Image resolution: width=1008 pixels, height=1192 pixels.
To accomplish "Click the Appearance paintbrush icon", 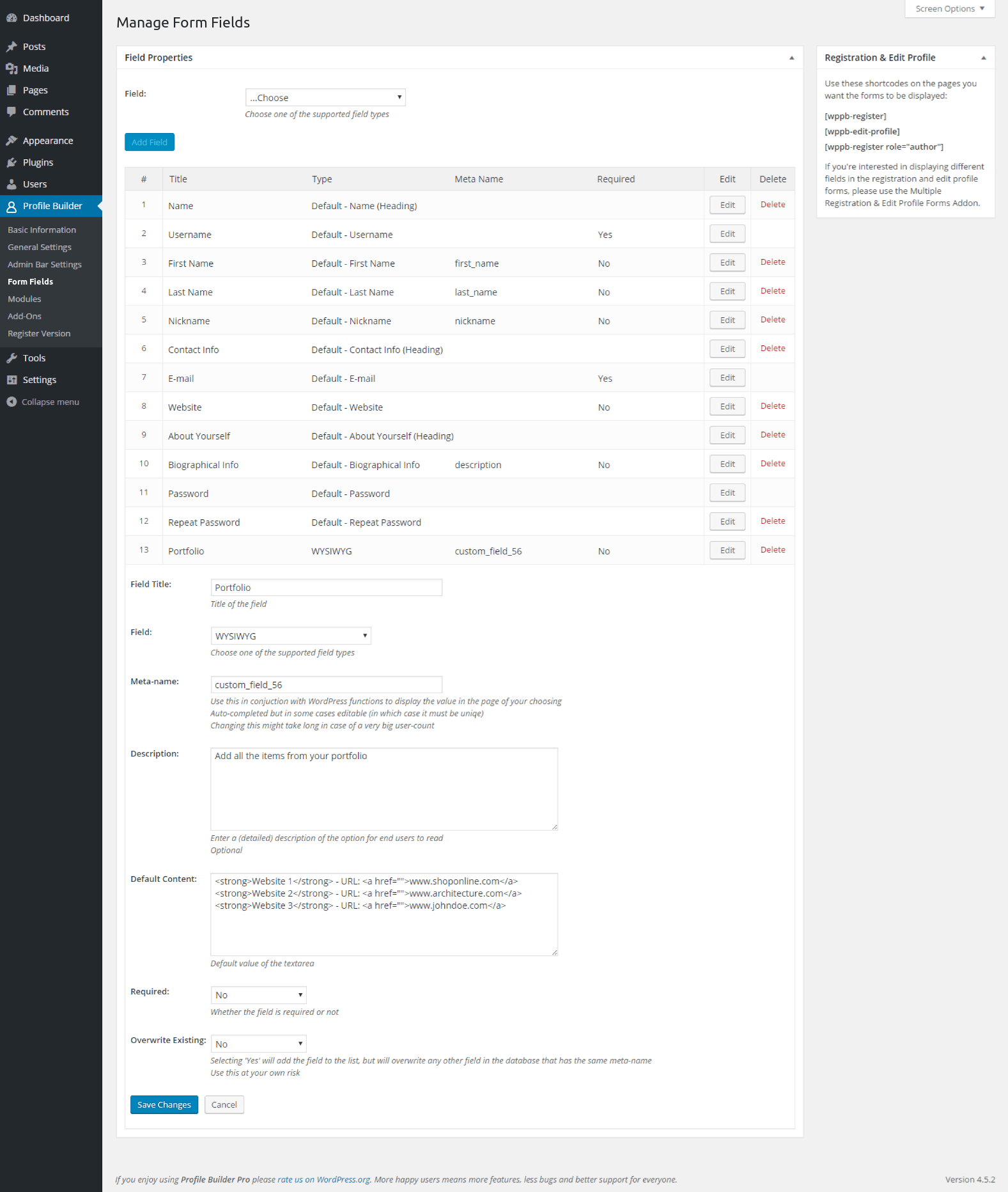I will coord(12,141).
